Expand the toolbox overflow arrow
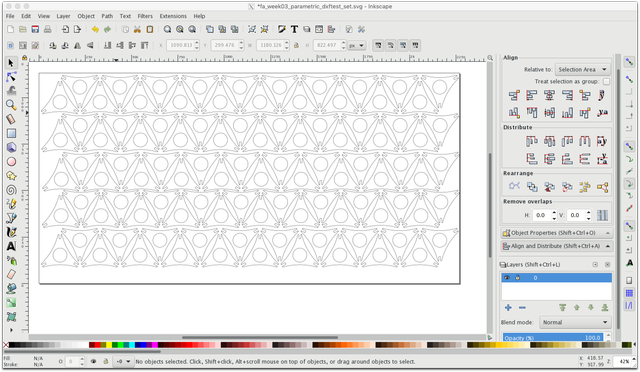Viewport: 640px width, 372px height. click(11, 330)
